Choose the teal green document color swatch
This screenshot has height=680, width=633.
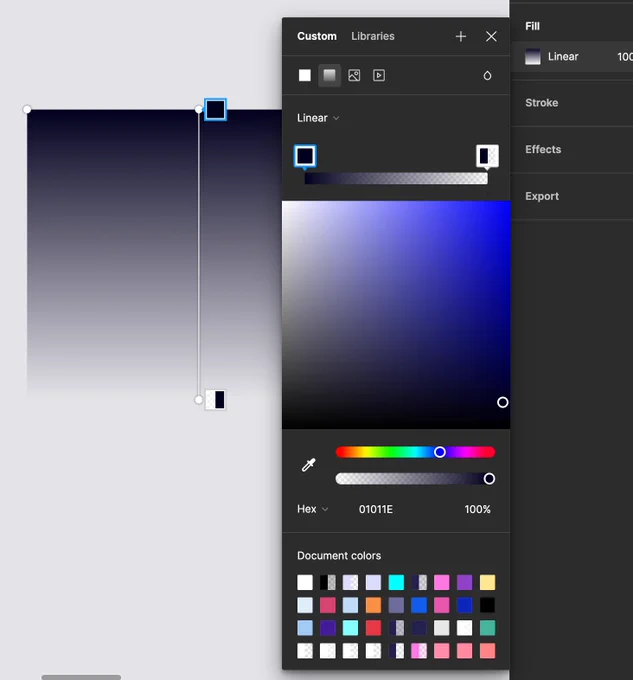click(487, 628)
